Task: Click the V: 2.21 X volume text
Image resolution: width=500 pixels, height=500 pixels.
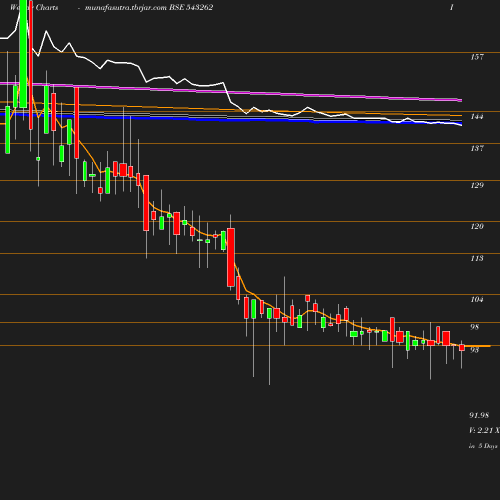Action: pos(484,430)
